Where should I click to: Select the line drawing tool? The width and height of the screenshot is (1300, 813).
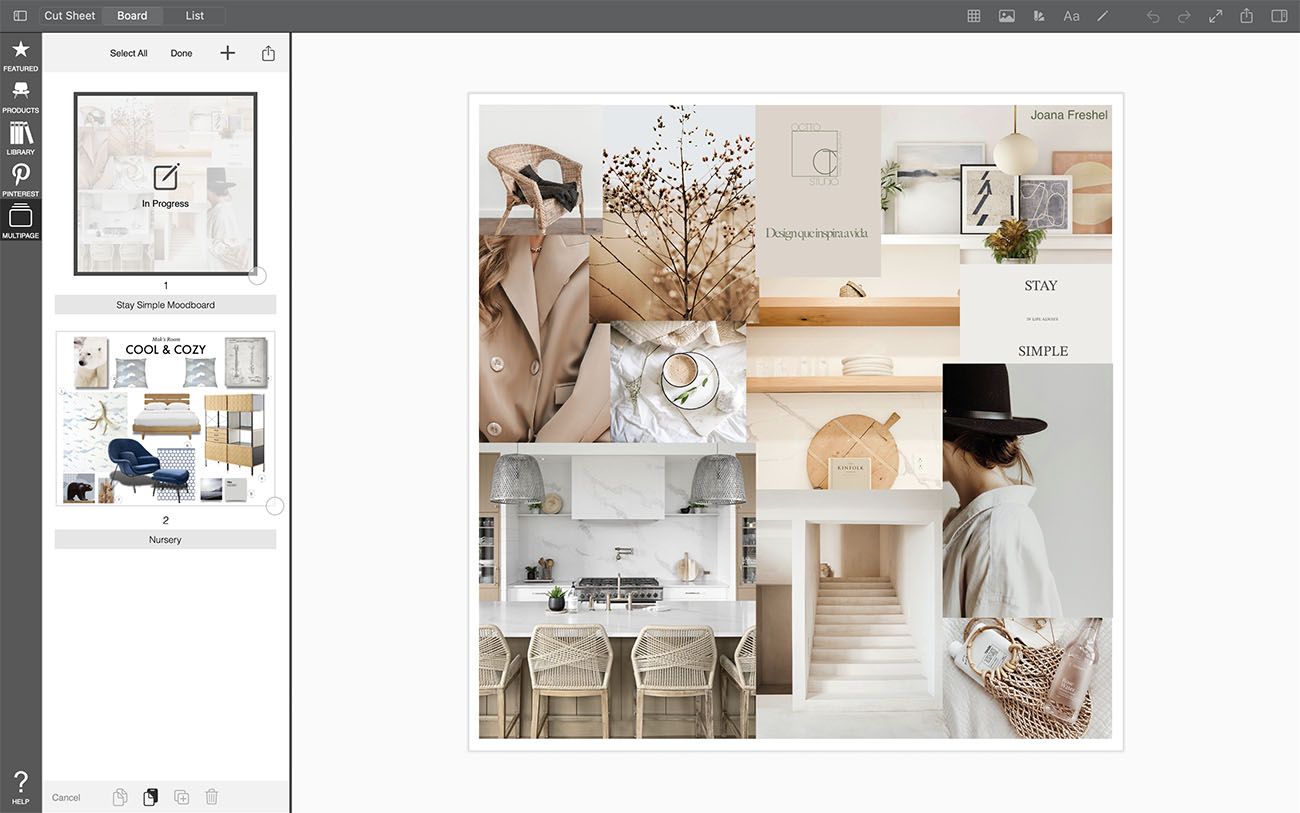[1103, 16]
